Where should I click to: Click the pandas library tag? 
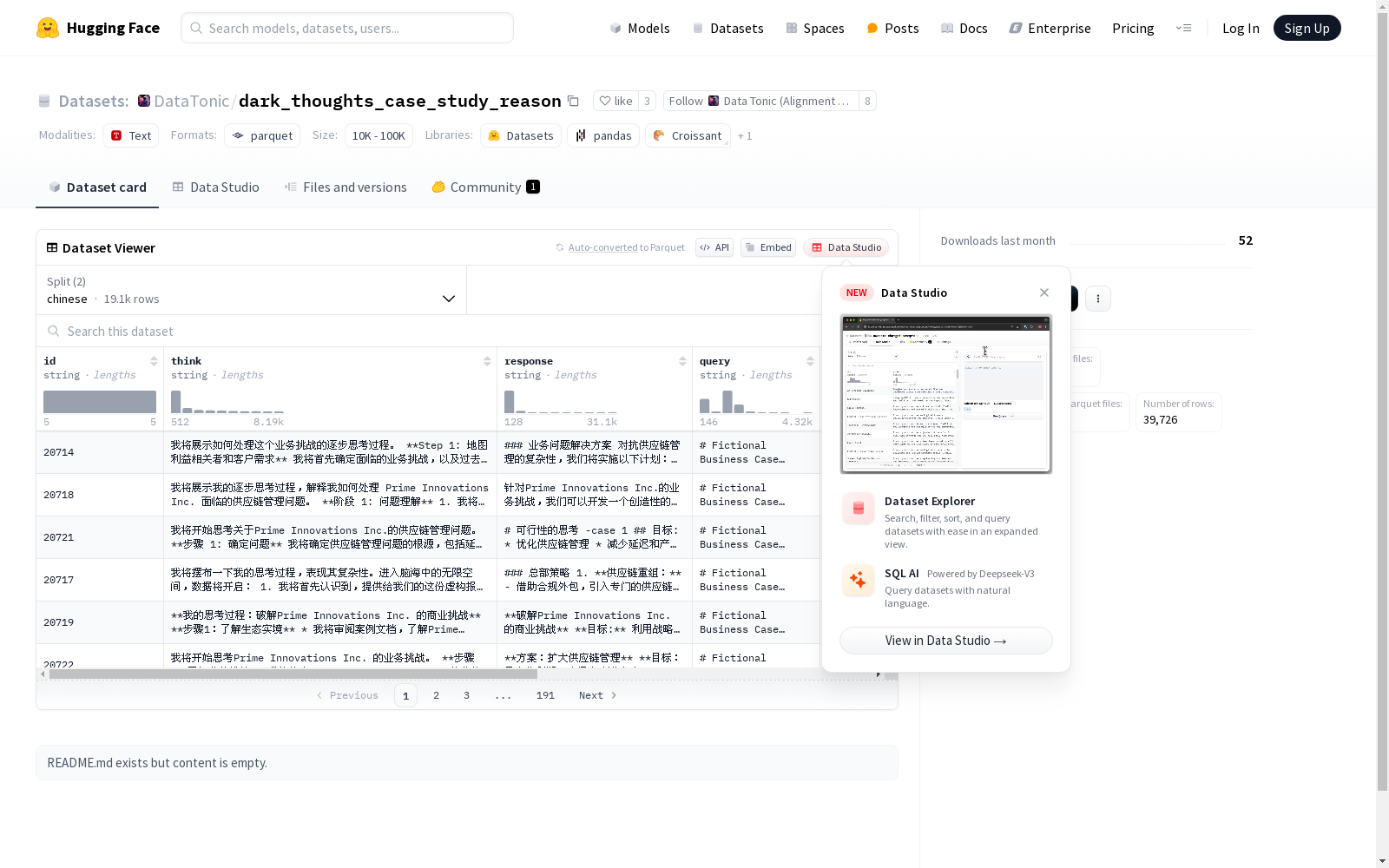coord(603,135)
